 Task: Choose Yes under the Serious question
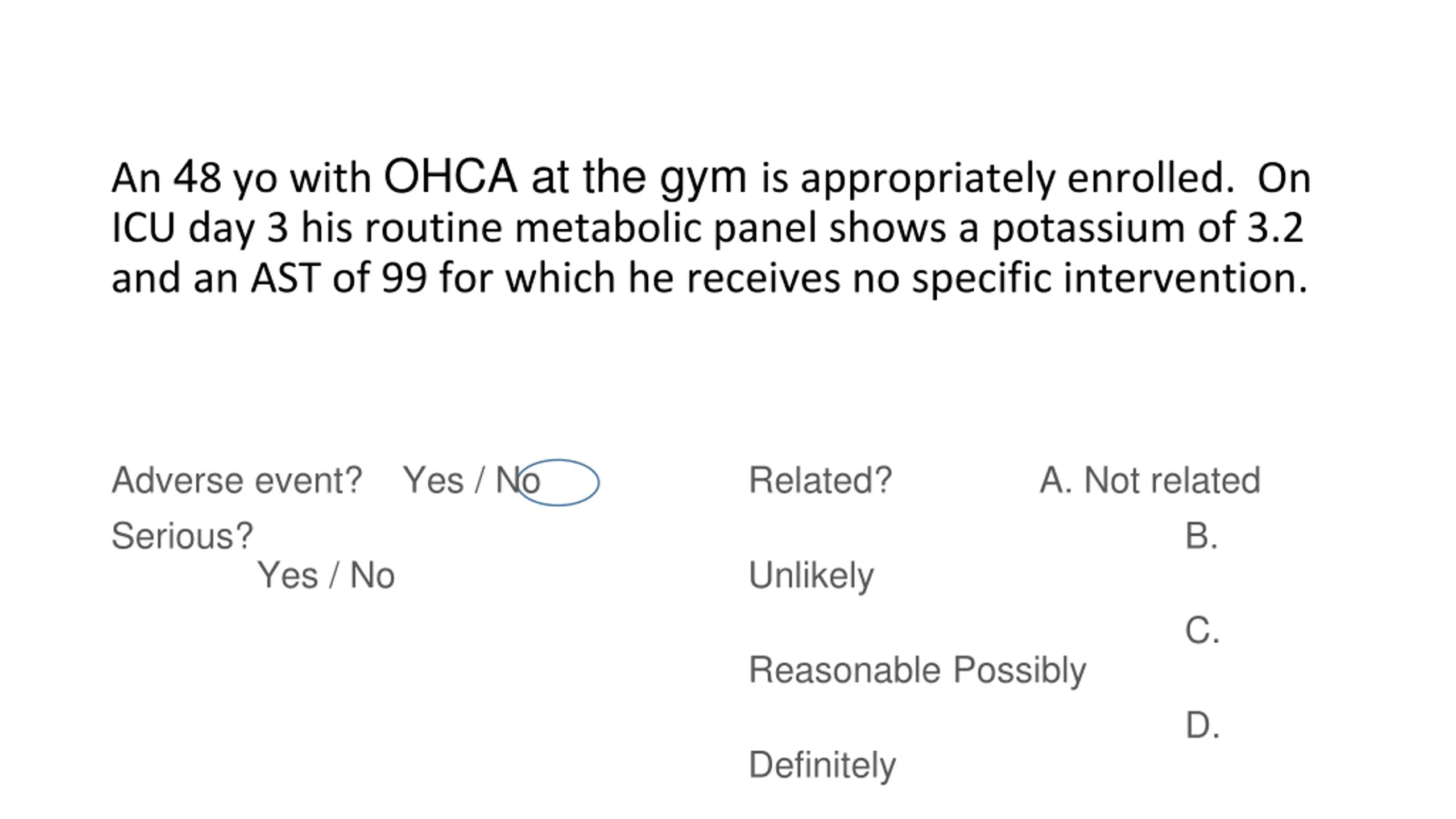click(x=287, y=575)
